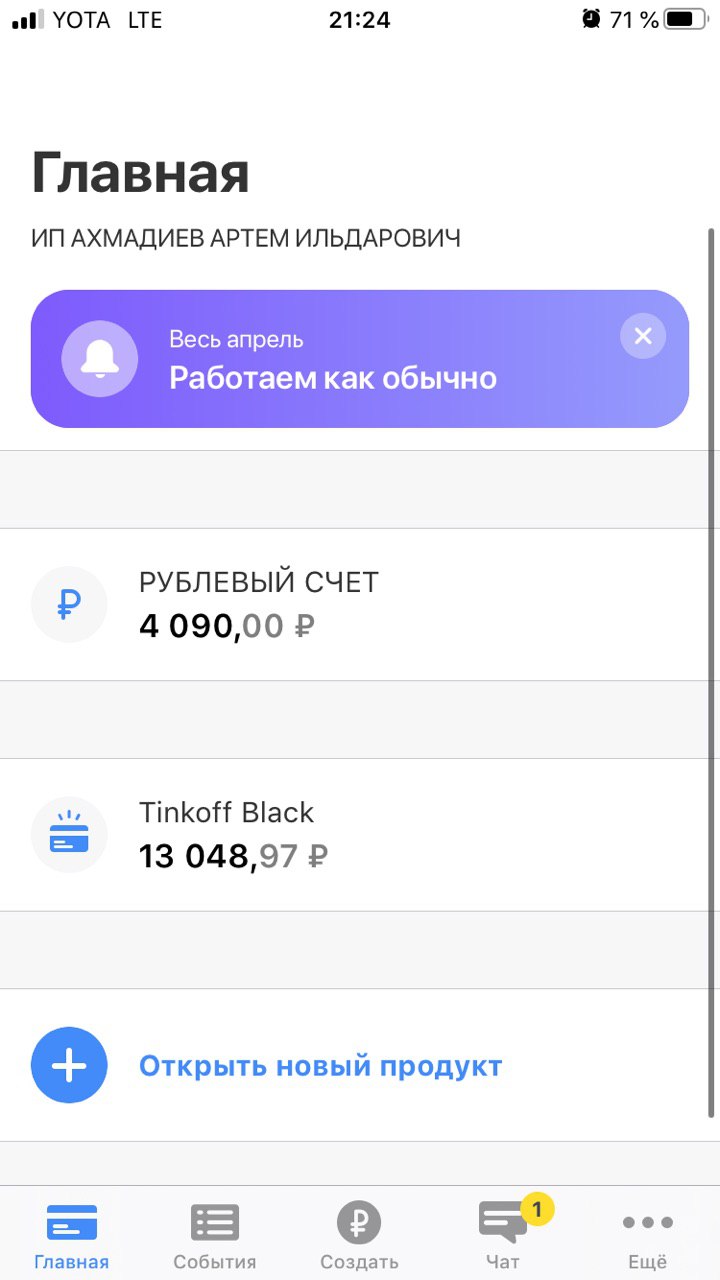Image resolution: width=720 pixels, height=1280 pixels.
Task: Tap the 13 048,97 ₽ balance
Action: (233, 856)
